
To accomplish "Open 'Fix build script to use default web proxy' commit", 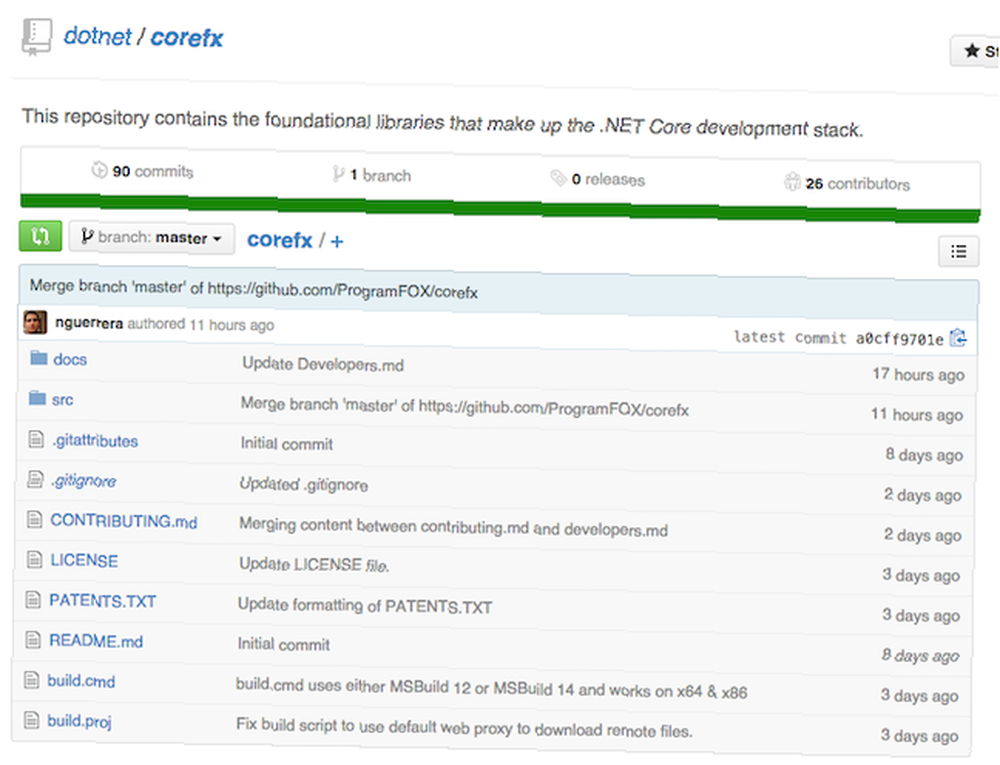I will pos(464,728).
